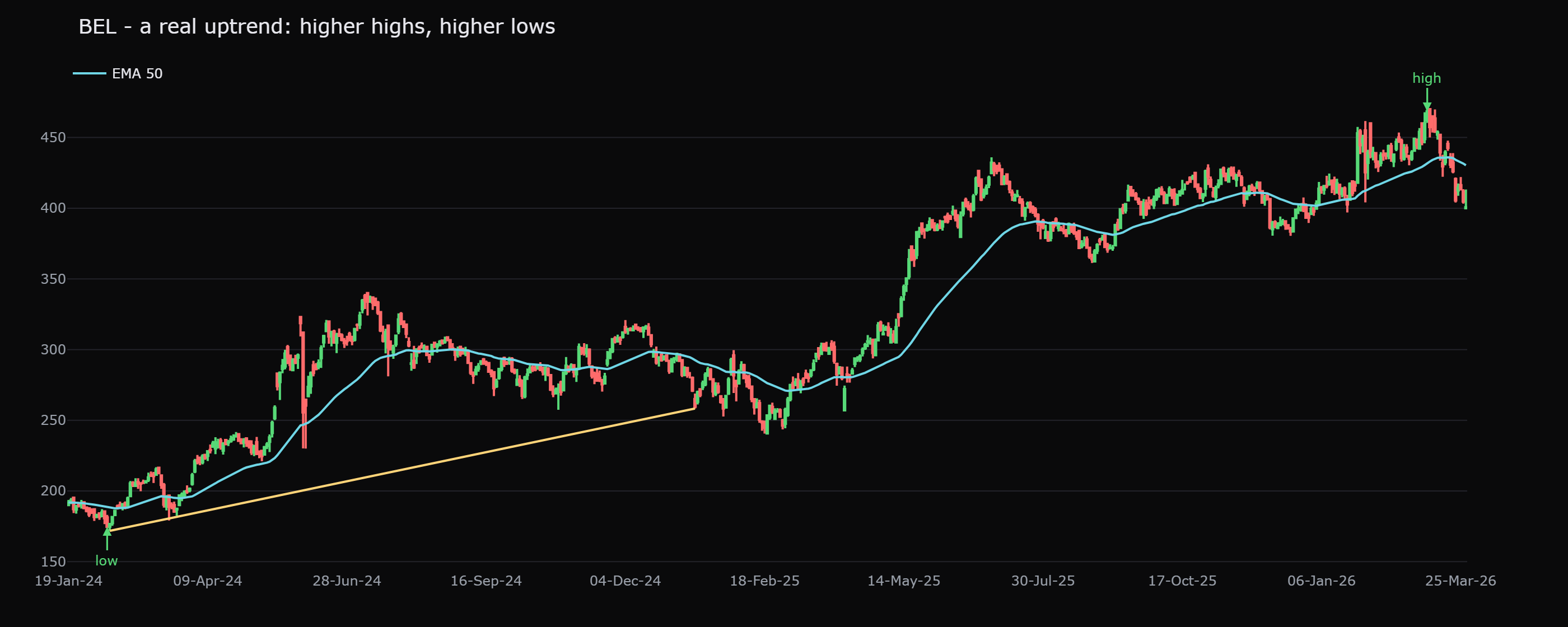1568x627 pixels.
Task: Click the 450 y-axis label
Action: (53, 138)
